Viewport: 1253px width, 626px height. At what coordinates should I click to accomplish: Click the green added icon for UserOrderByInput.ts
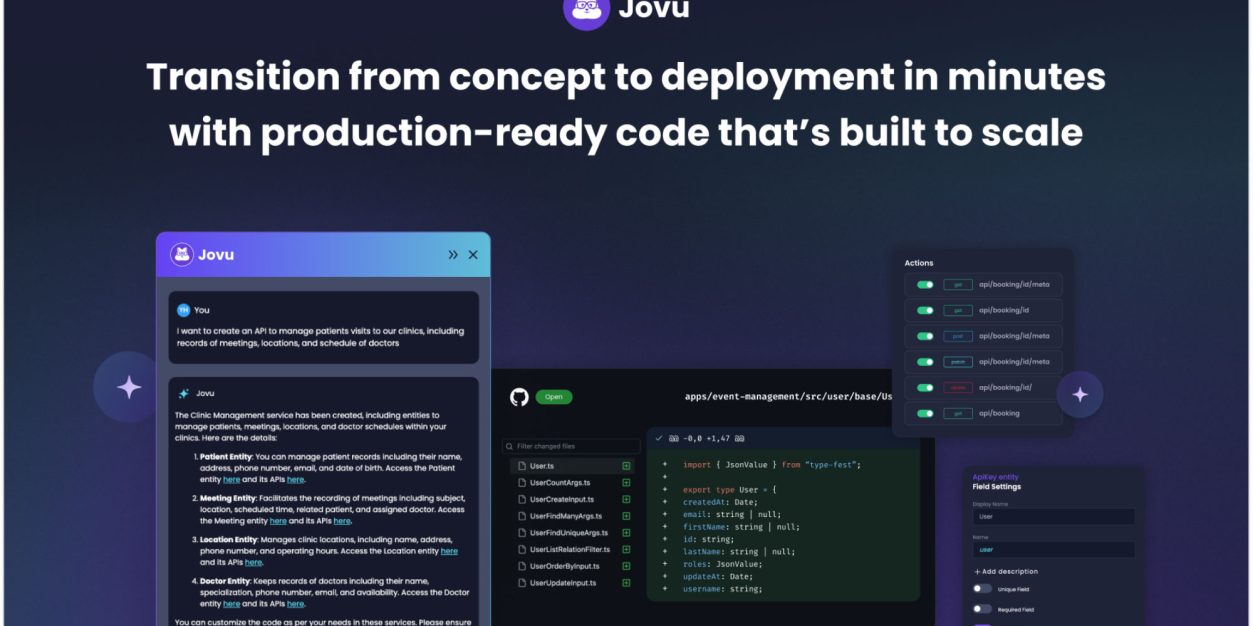[627, 566]
